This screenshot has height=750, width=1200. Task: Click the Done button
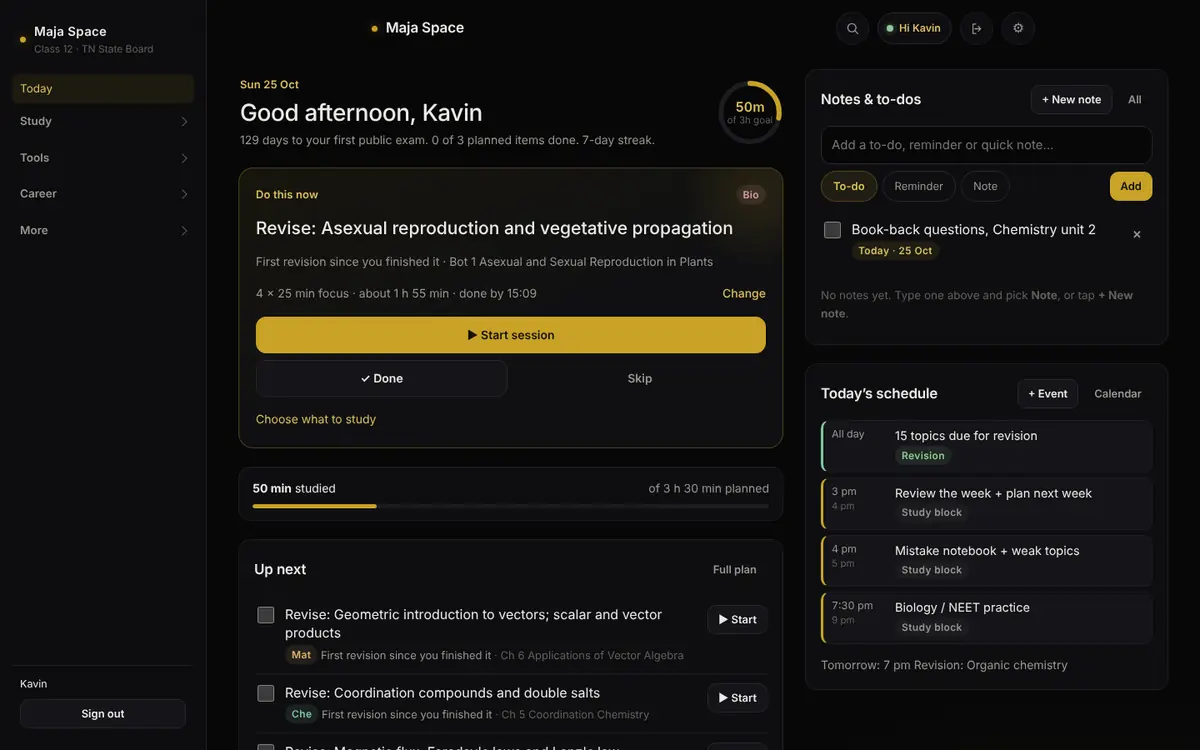[x=382, y=378]
